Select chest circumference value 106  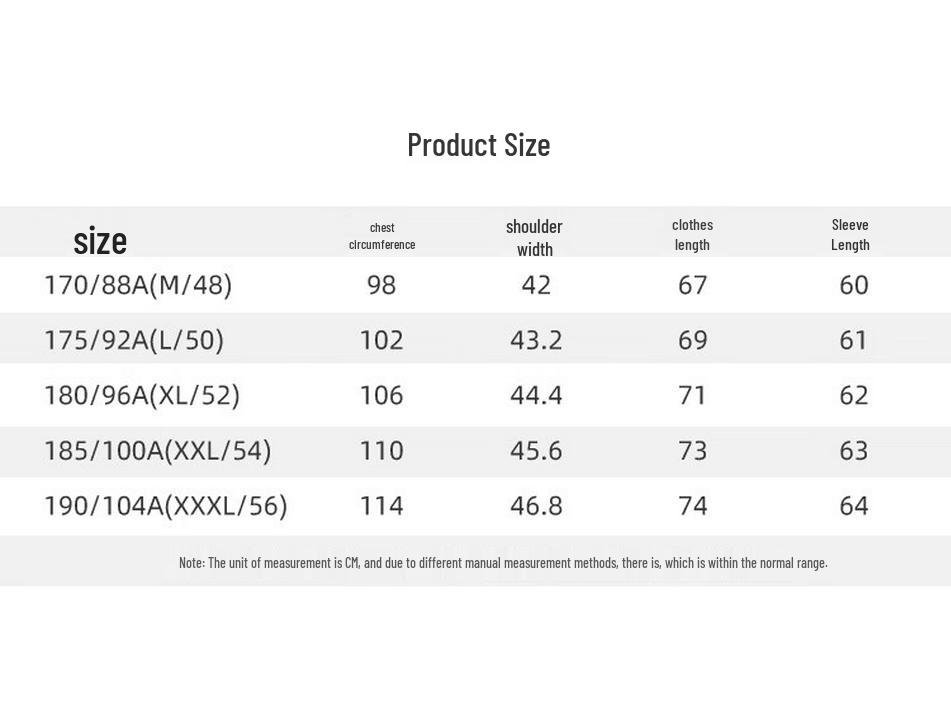(x=381, y=396)
